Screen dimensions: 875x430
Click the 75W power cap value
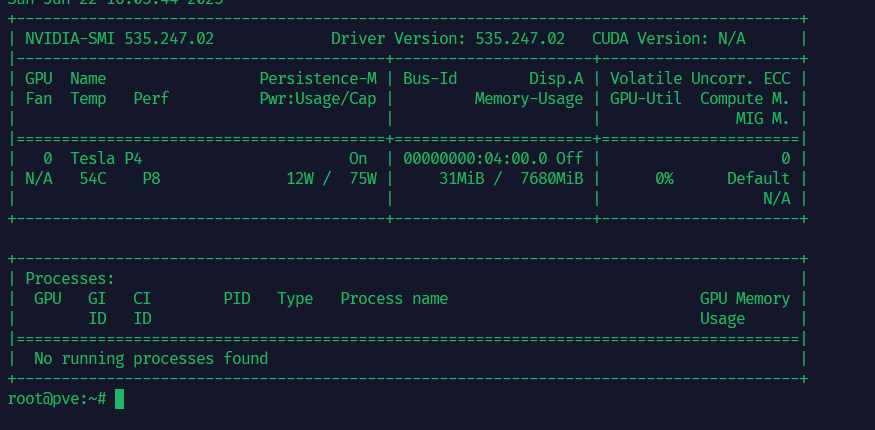click(x=363, y=179)
